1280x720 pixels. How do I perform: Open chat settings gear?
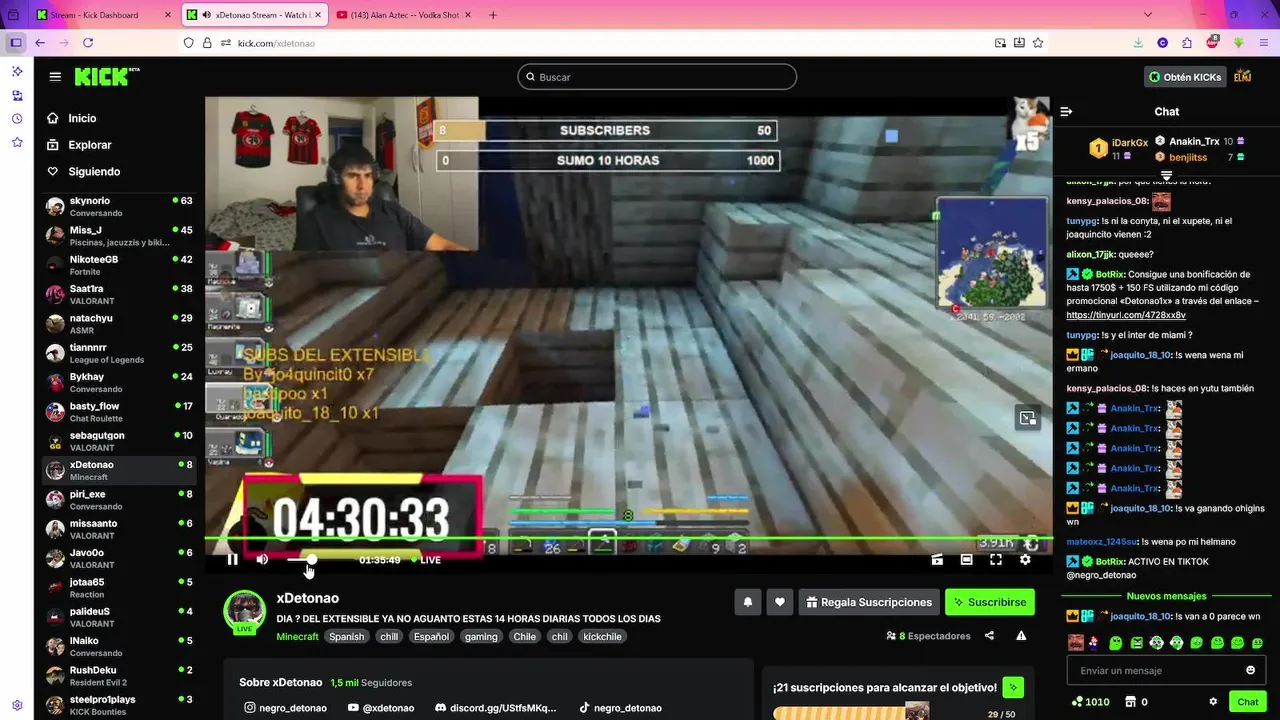[1213, 702]
